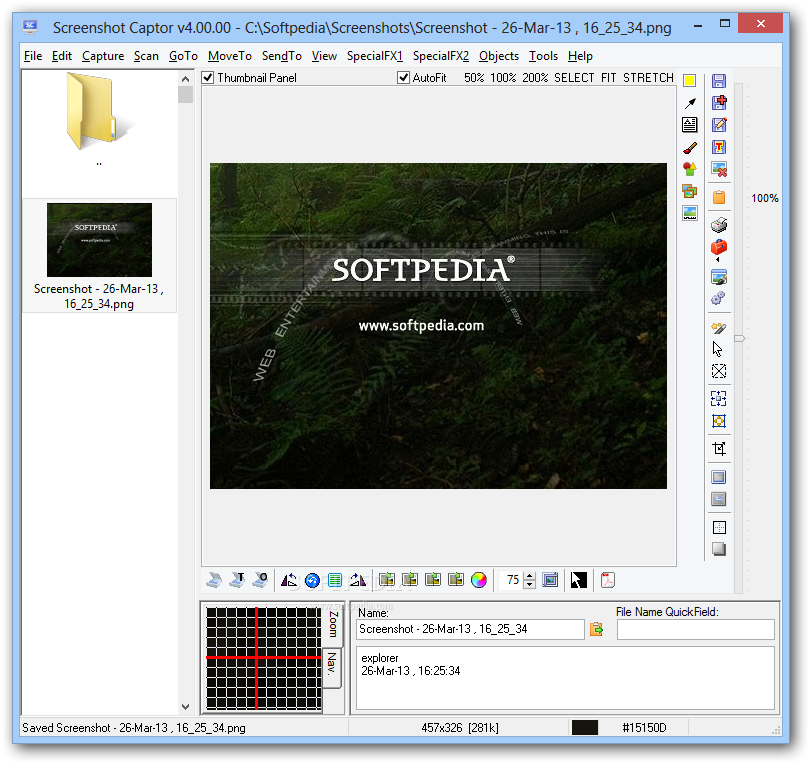Image resolution: width=810 pixels, height=764 pixels.
Task: Click the blue box with orange handles
Action: point(719,421)
